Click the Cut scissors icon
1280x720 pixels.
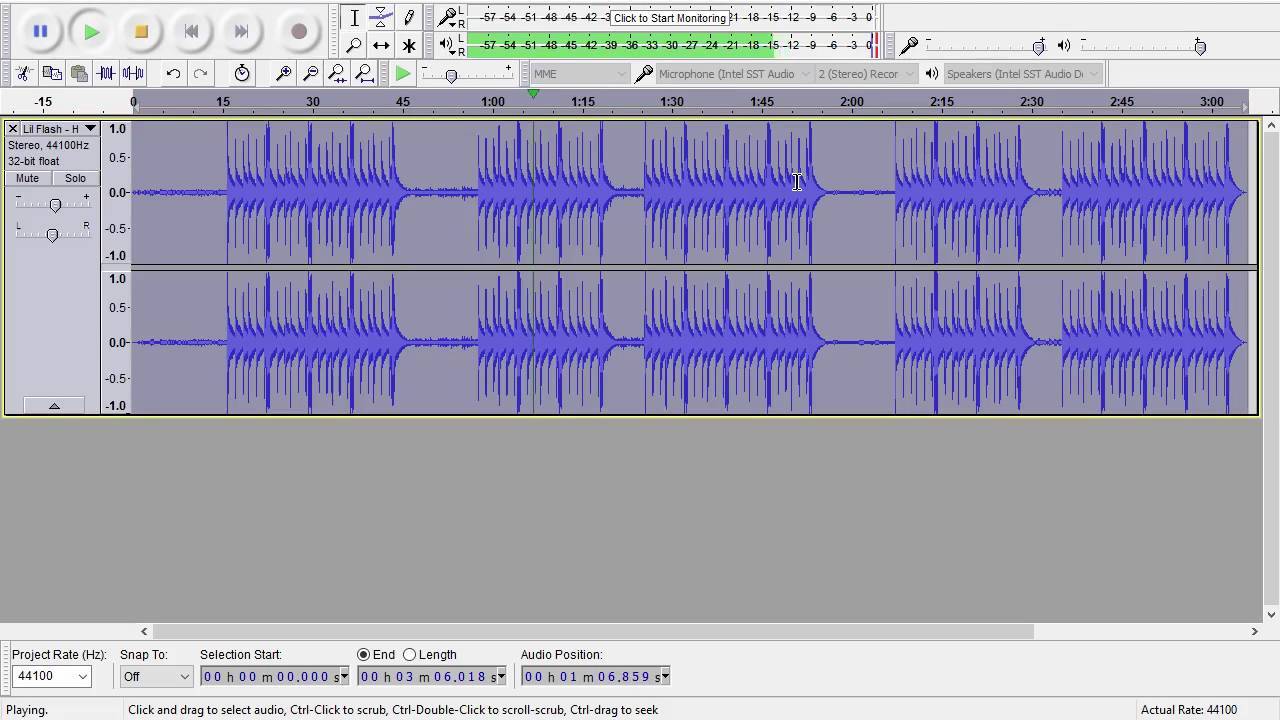coord(24,73)
